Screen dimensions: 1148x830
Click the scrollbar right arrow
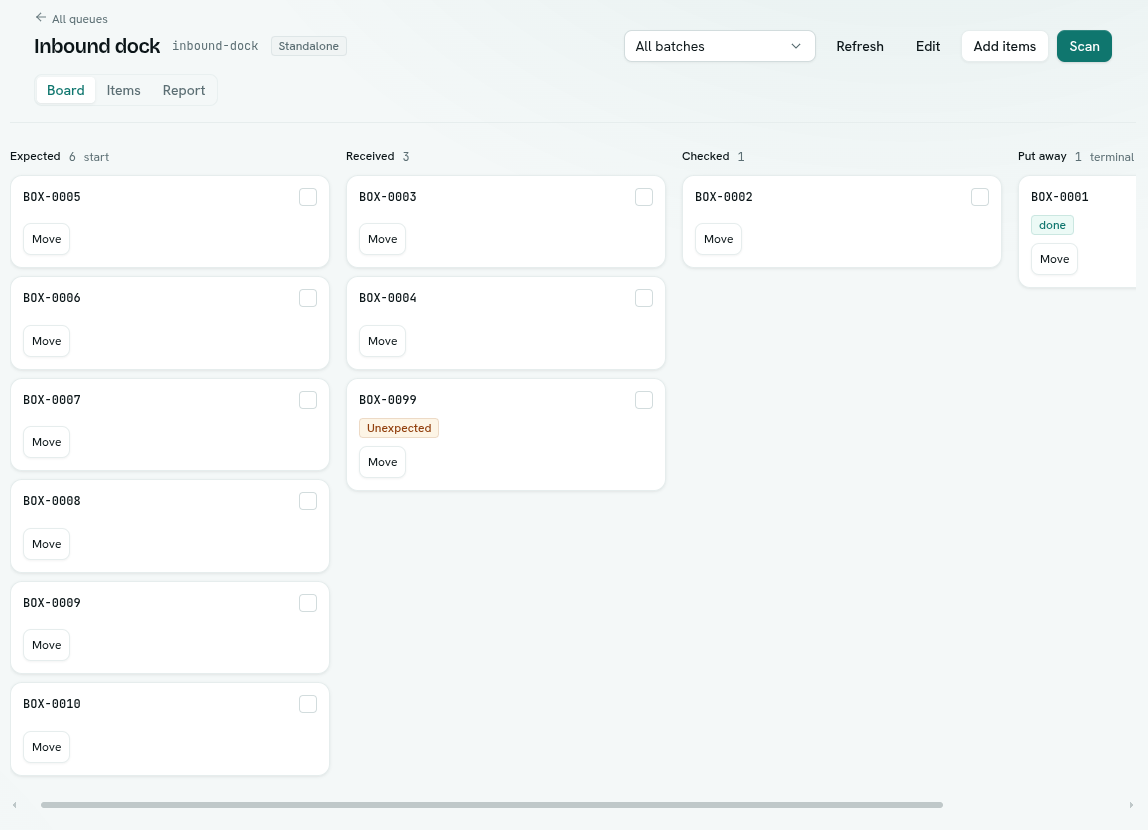click(x=1131, y=805)
